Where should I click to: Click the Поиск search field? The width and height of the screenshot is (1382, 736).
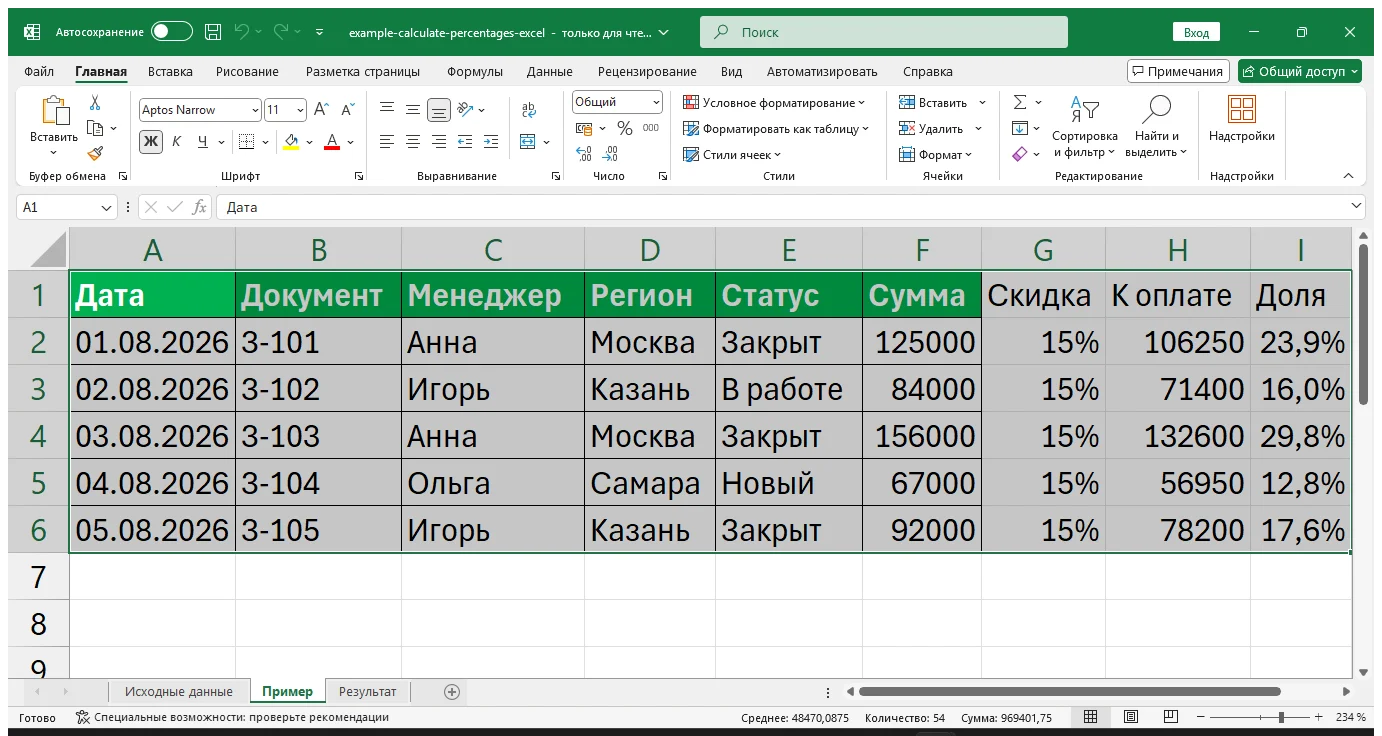884,32
